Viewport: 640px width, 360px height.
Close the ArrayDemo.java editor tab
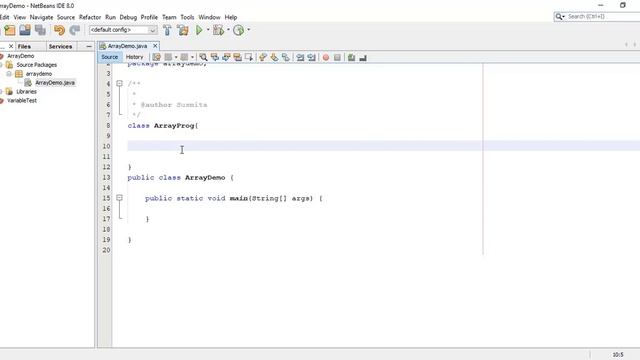(155, 46)
